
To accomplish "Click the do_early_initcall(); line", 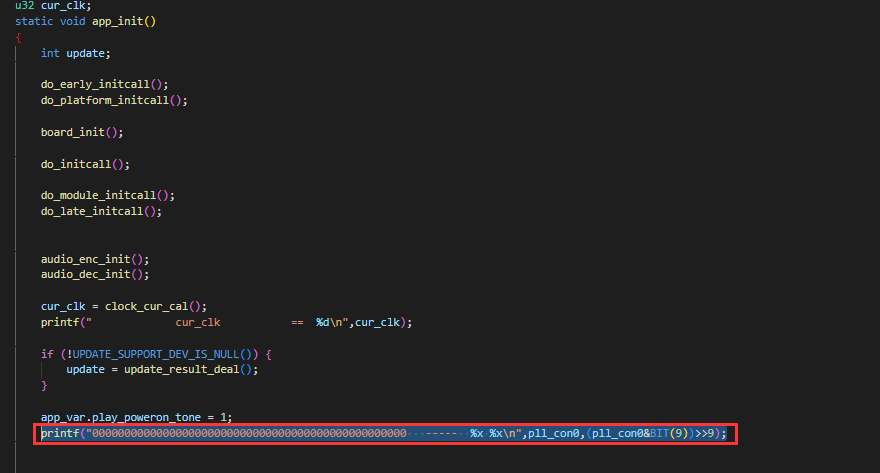I will tap(104, 84).
